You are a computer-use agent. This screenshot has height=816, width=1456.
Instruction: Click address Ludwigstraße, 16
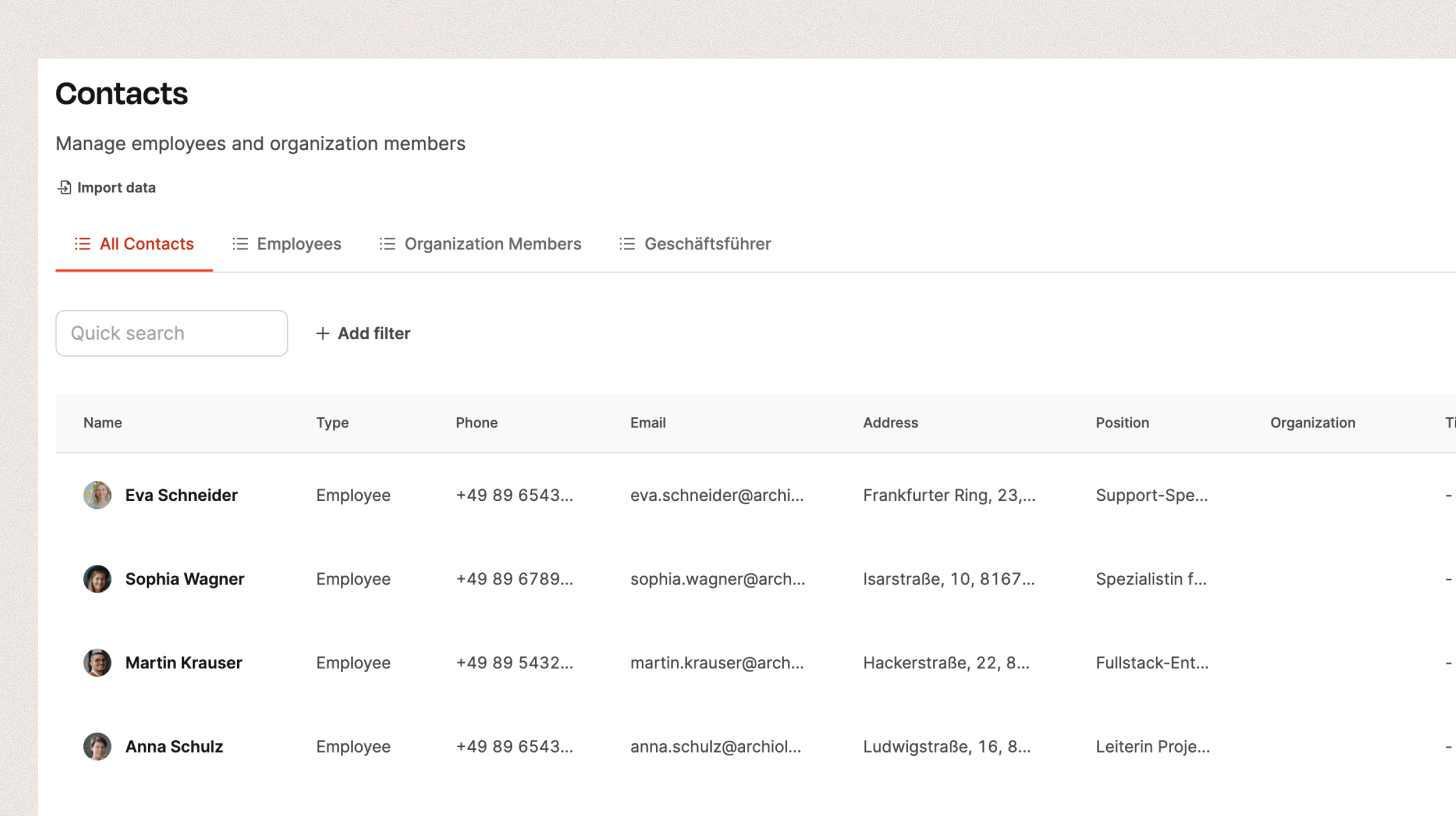point(947,747)
